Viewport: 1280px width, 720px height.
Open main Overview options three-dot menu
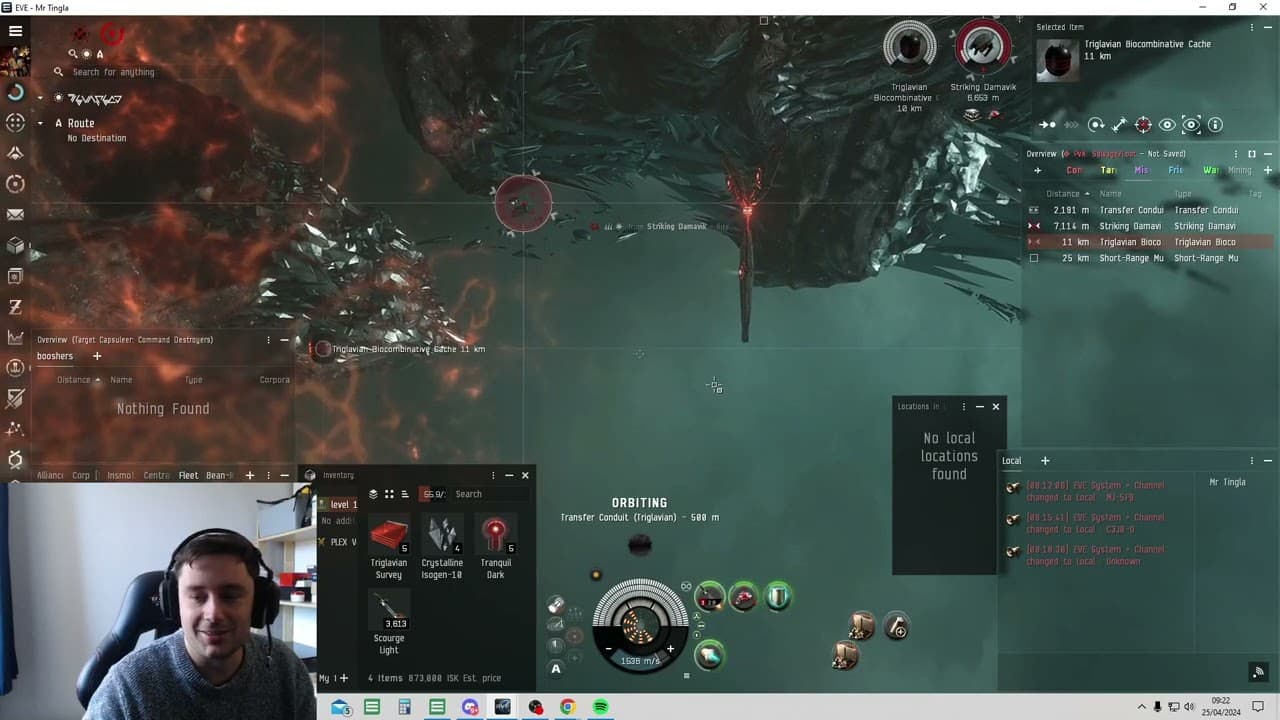click(x=1236, y=154)
